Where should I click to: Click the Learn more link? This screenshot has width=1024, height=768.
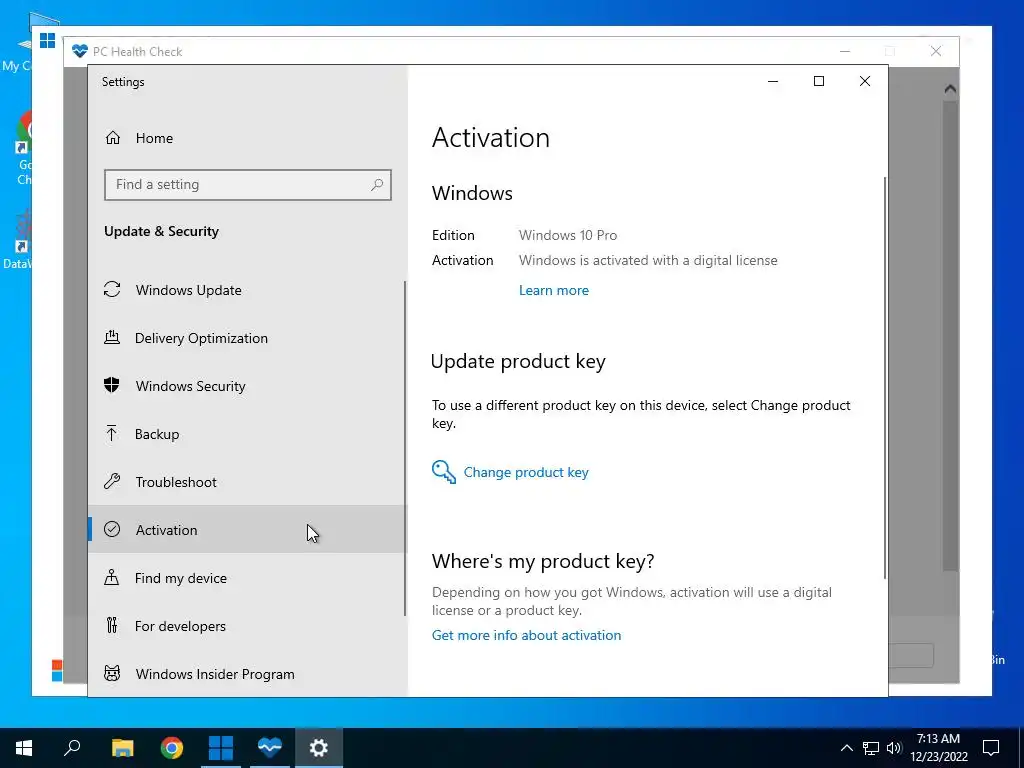[x=554, y=291]
